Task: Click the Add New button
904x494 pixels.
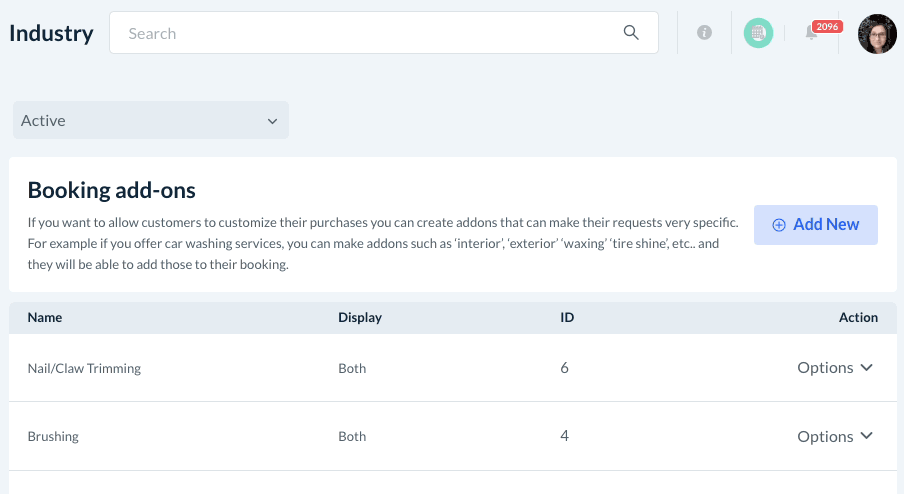Action: tap(816, 225)
